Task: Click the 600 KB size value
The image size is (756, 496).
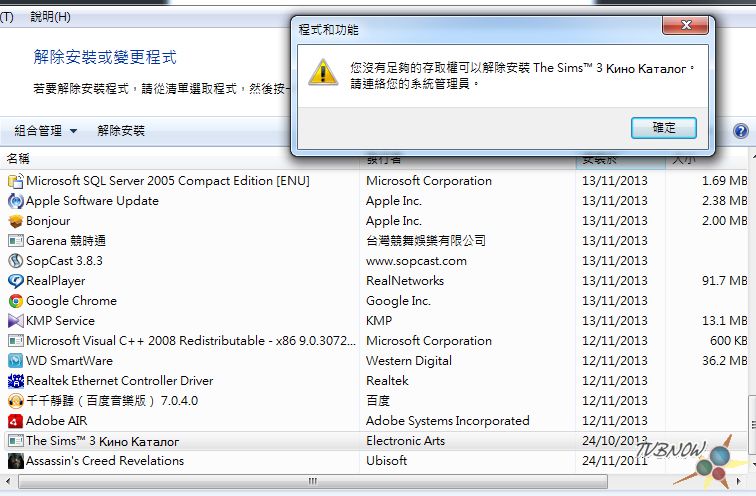Action: coord(728,341)
